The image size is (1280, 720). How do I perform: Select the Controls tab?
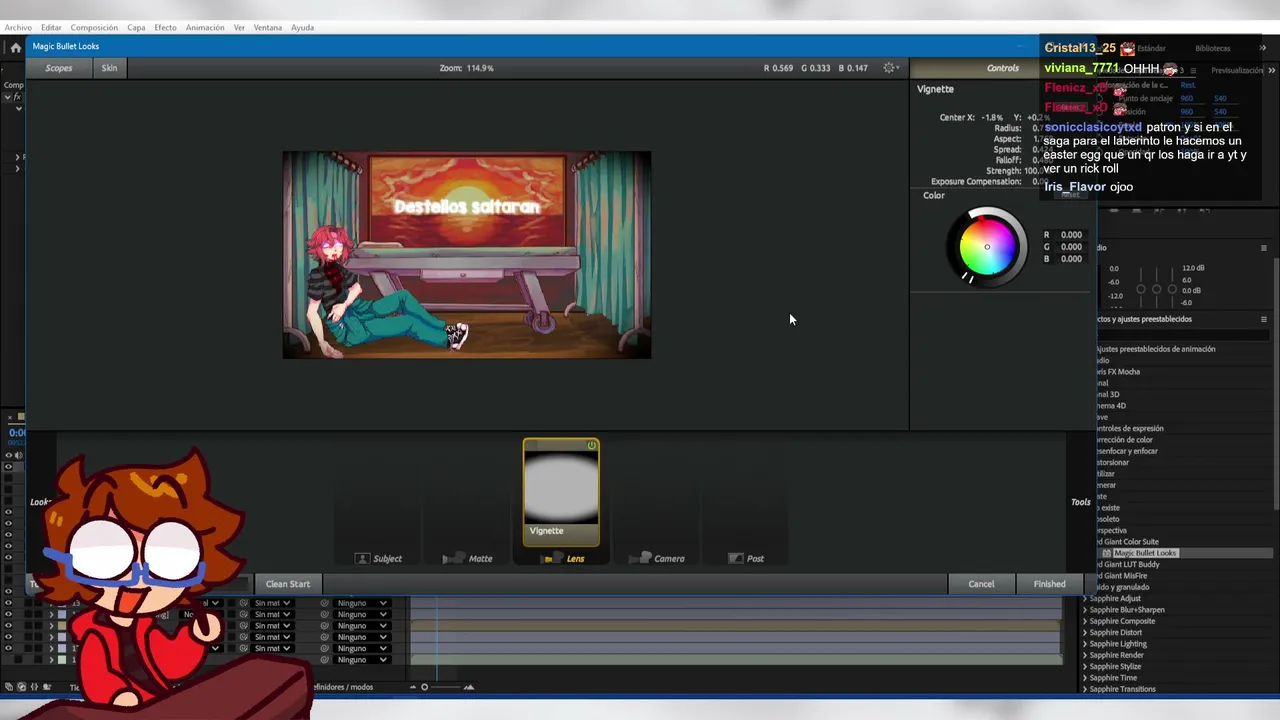(1003, 68)
